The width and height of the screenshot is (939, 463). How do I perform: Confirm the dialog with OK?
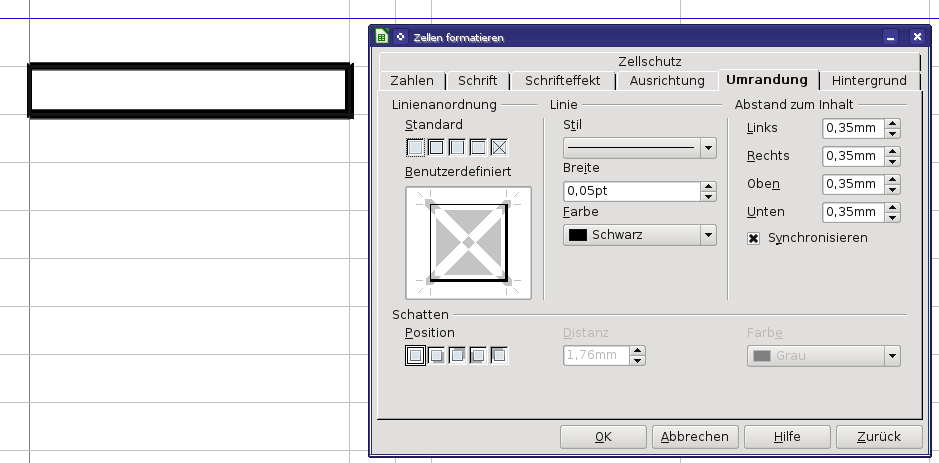pos(602,437)
